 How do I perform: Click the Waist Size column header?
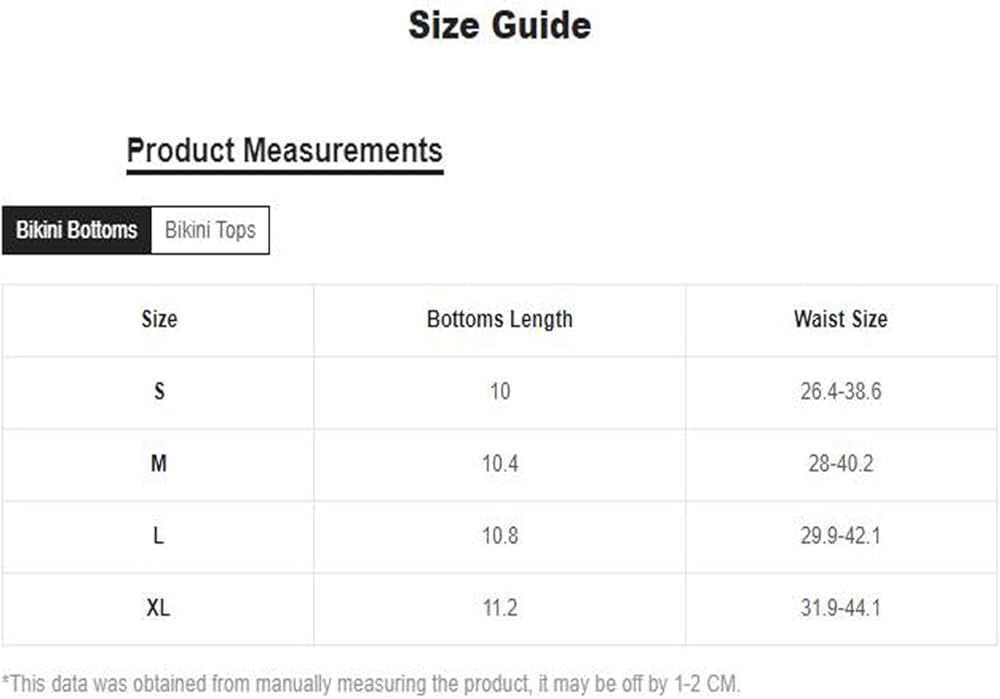[840, 320]
